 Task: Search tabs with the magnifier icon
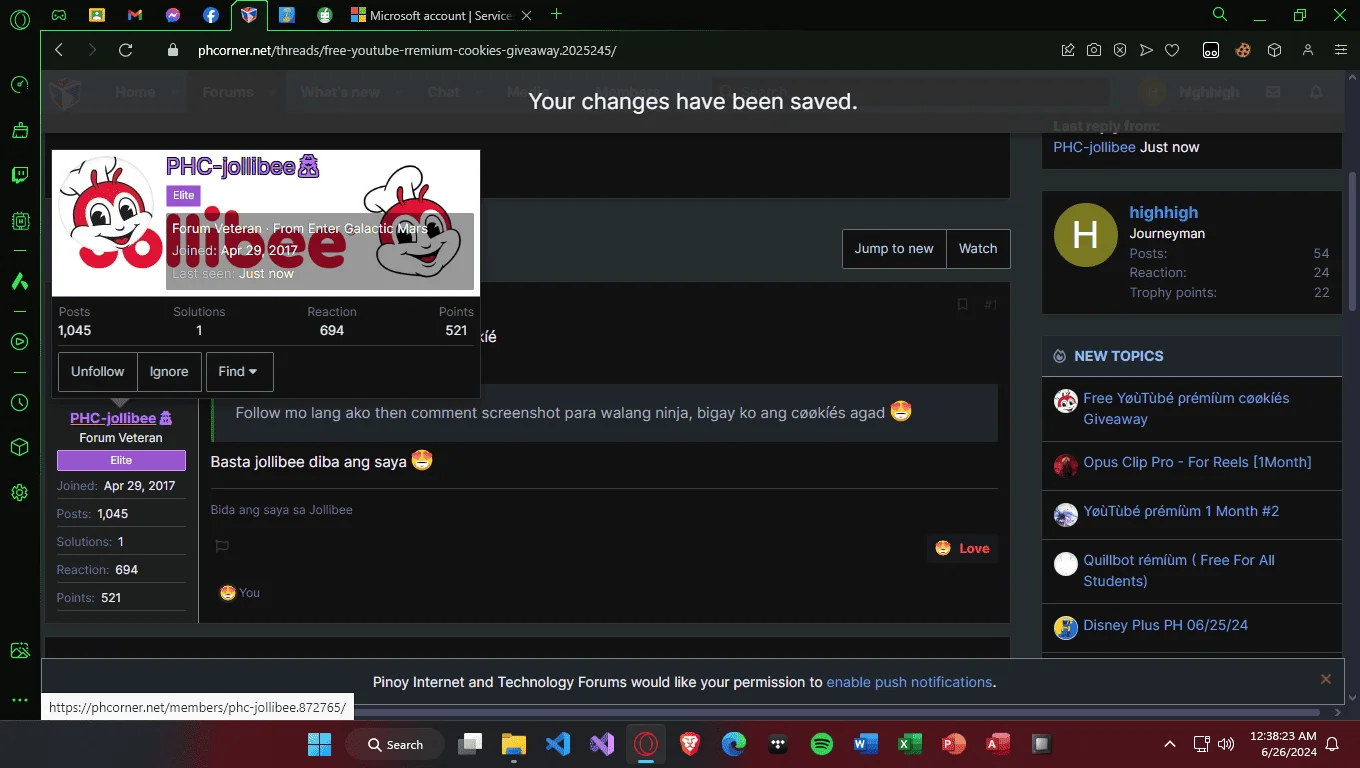(1220, 14)
